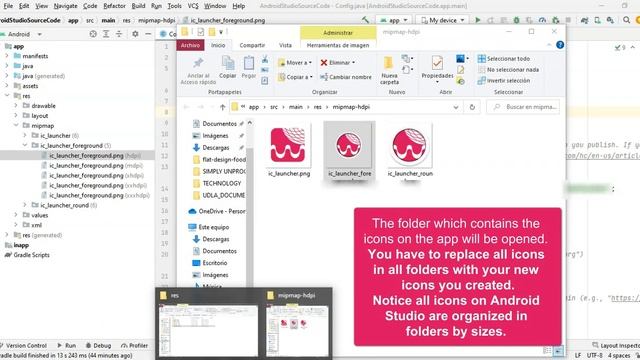This screenshot has height=360, width=640.
Task: Open Herramientas de imagen tab
Action: tap(338, 45)
